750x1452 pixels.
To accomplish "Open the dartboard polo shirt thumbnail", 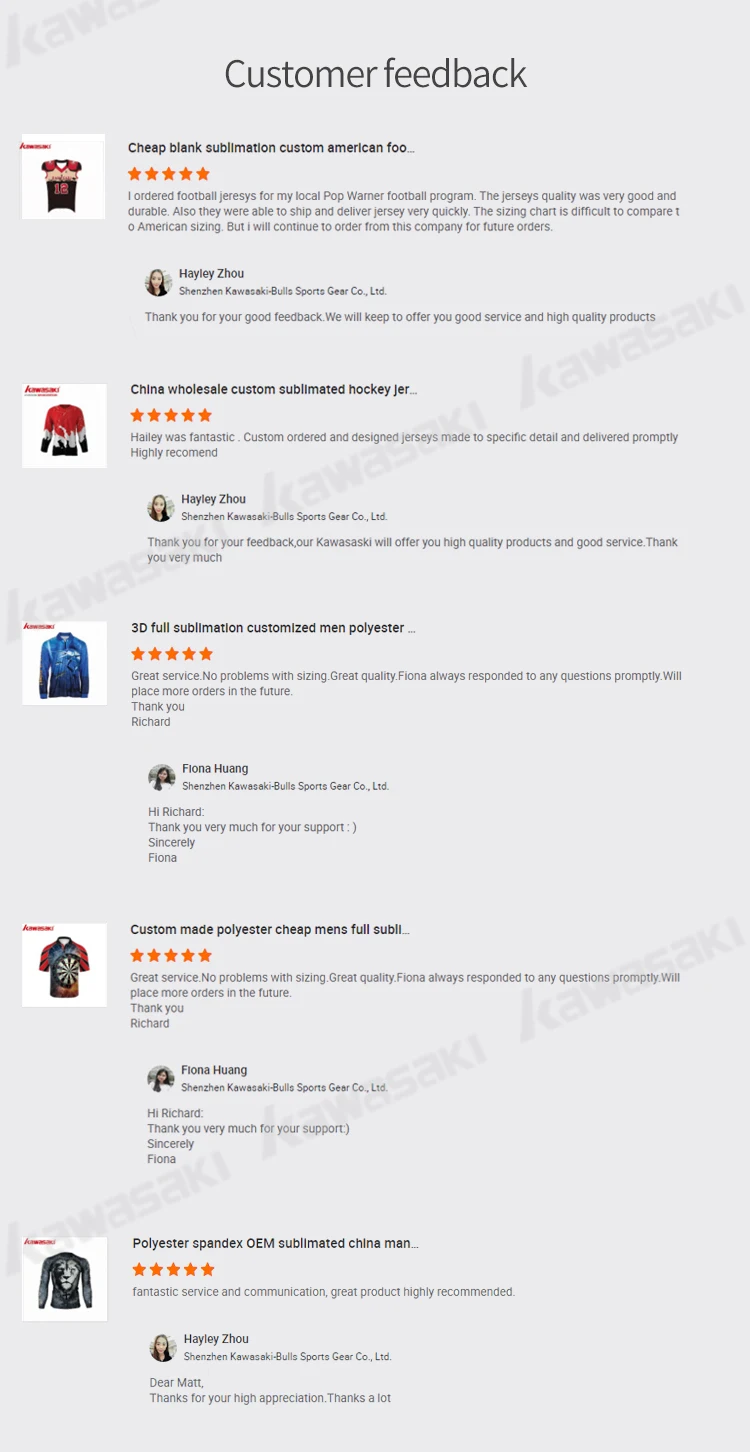I will (x=64, y=964).
